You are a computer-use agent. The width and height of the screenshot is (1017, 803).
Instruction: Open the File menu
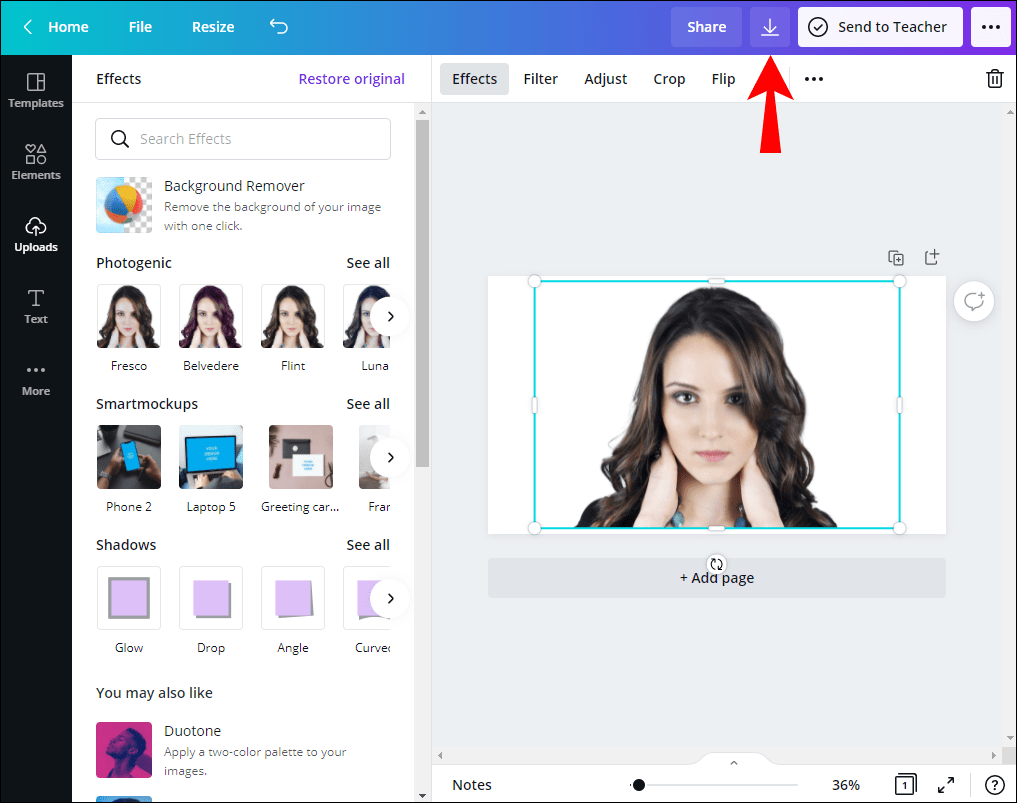139,27
